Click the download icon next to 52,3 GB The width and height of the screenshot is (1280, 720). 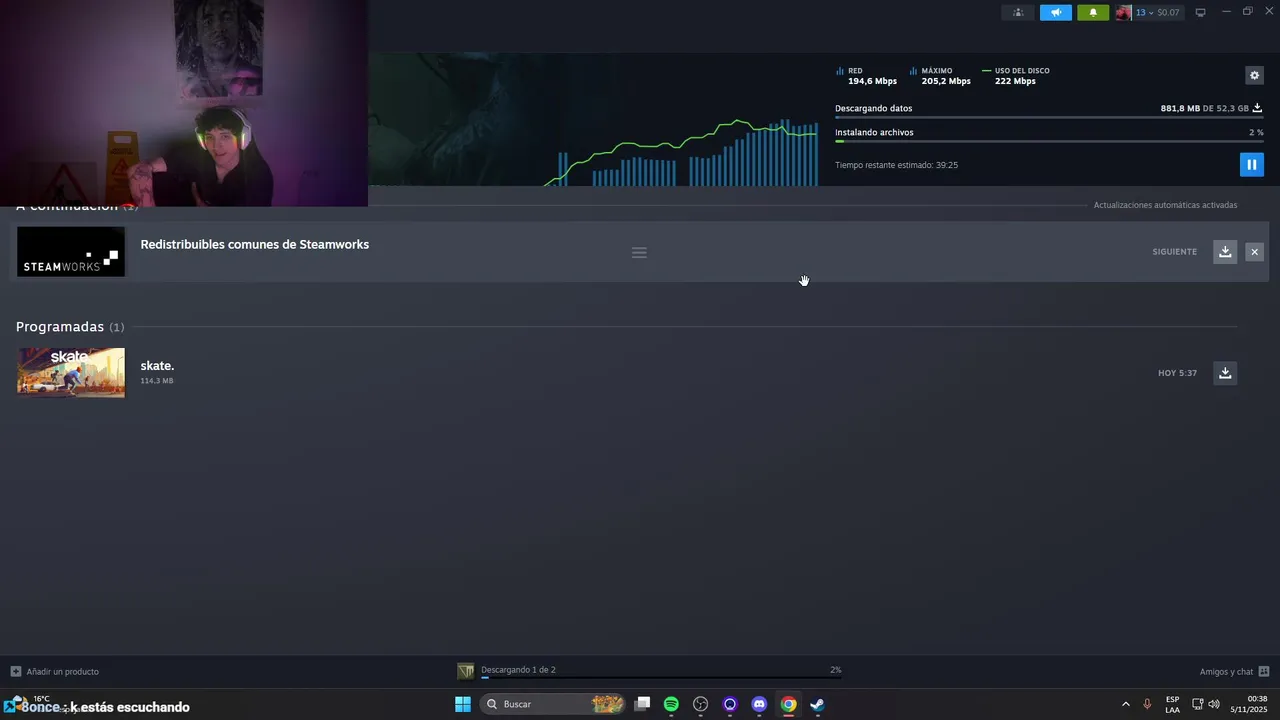(x=1257, y=108)
